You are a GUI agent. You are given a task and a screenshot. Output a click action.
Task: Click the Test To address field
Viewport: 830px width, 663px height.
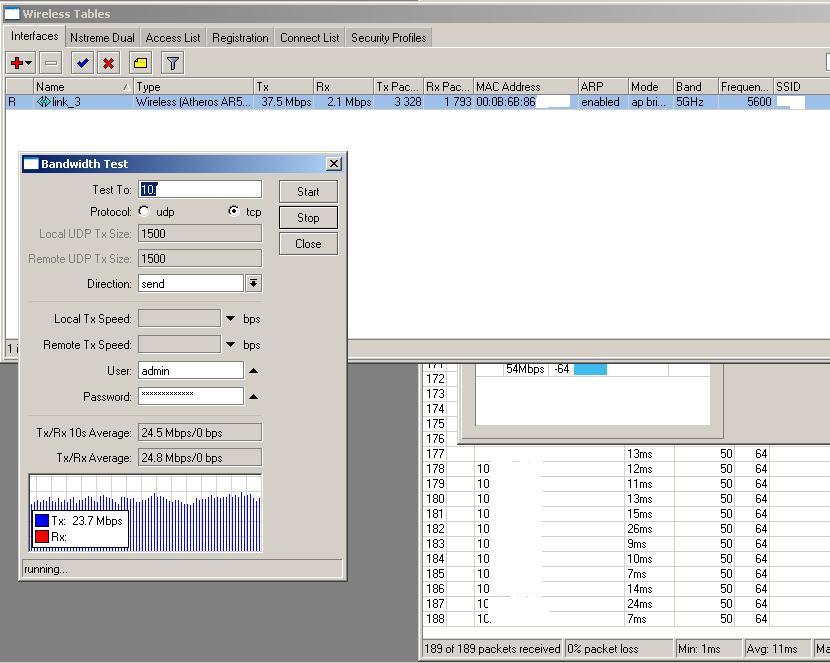click(x=200, y=189)
